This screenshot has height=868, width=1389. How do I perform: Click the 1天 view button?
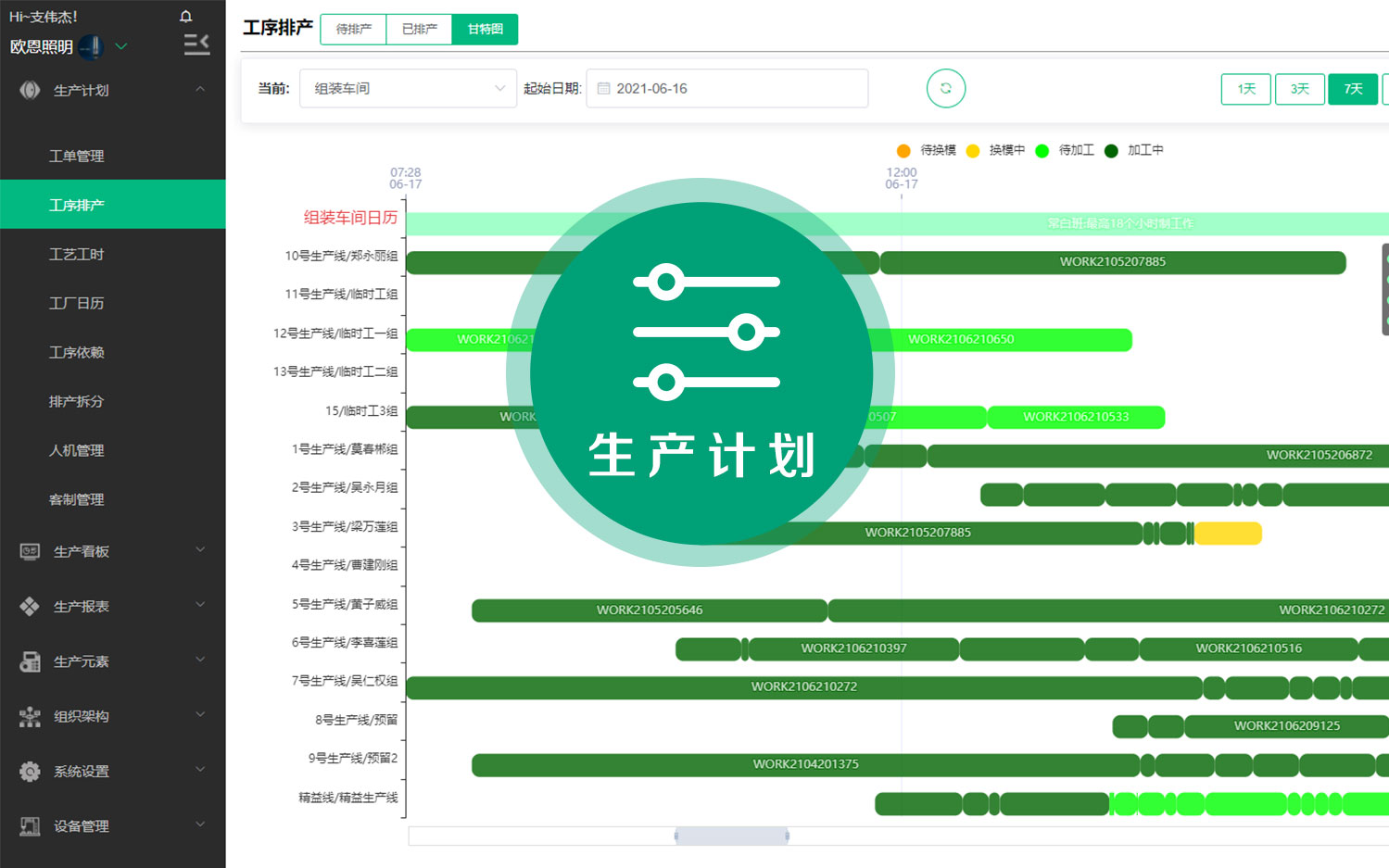click(x=1245, y=89)
